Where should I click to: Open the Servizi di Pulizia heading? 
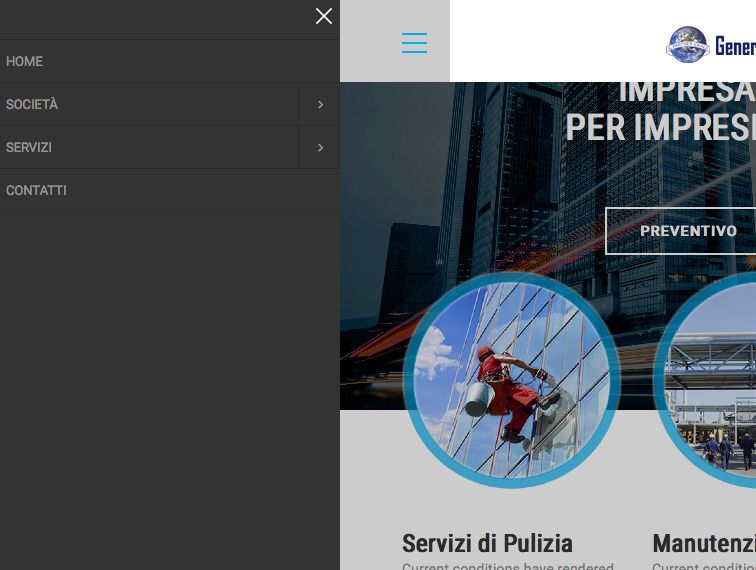click(x=487, y=543)
